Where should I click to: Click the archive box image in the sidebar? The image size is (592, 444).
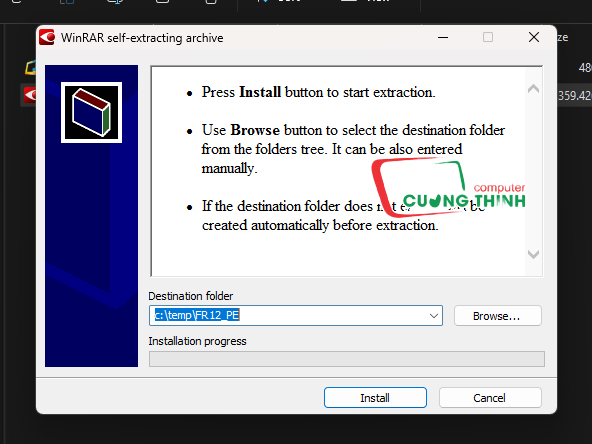[x=91, y=113]
